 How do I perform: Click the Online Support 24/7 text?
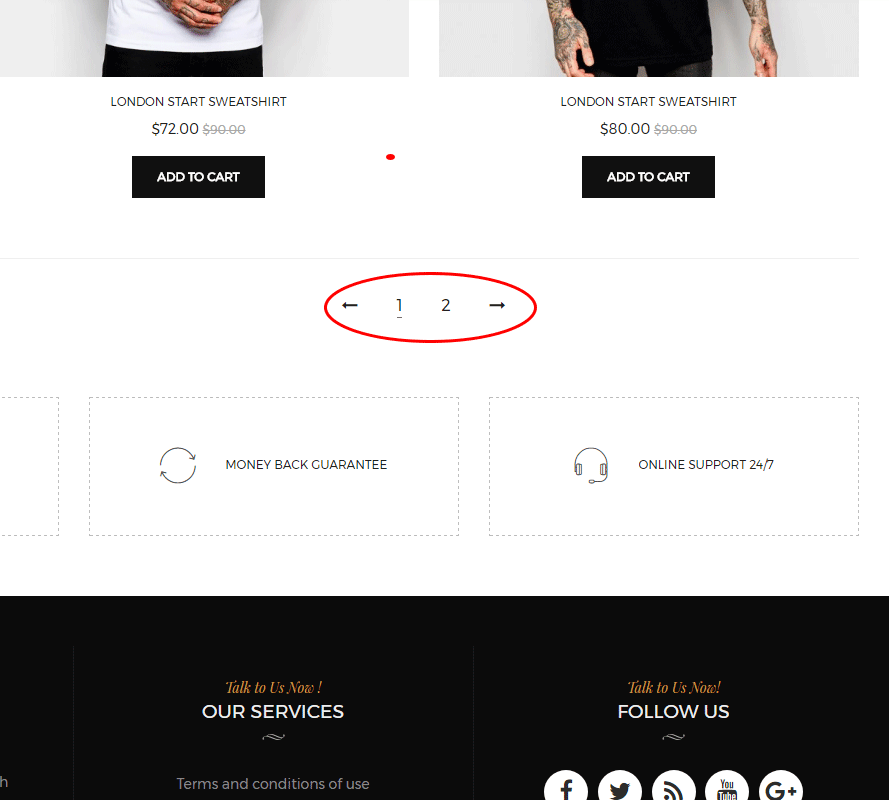706,465
